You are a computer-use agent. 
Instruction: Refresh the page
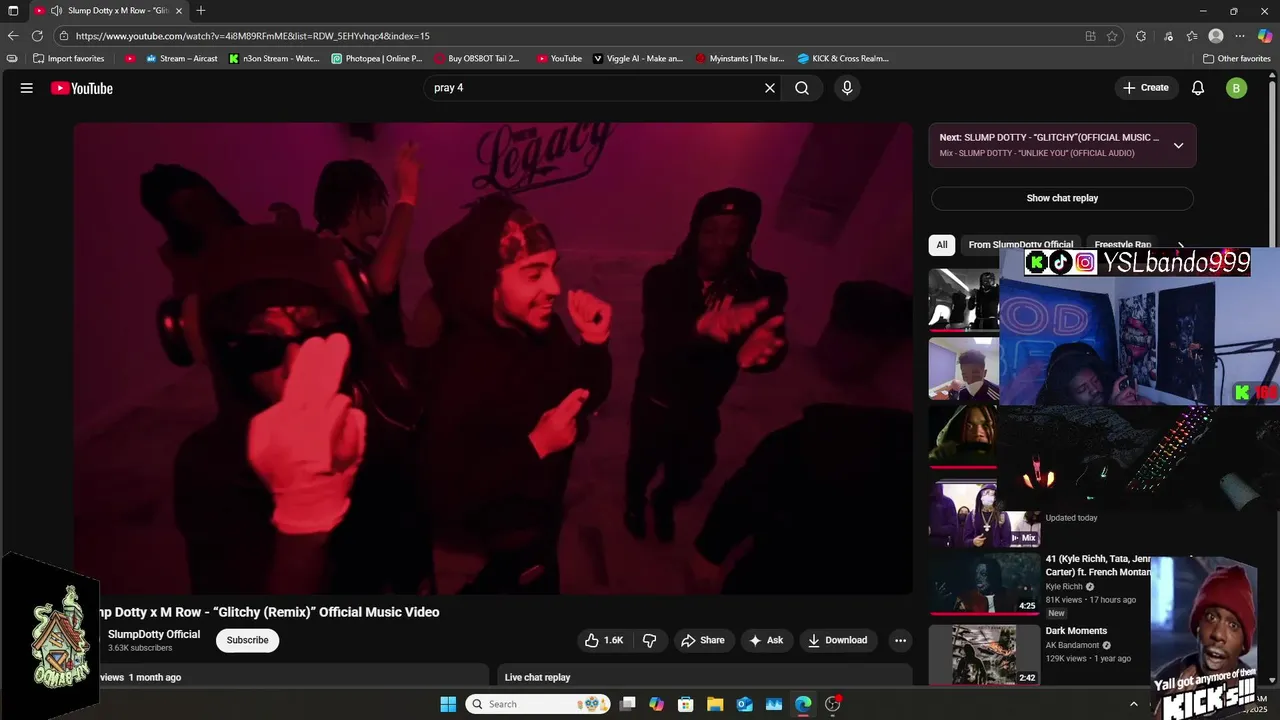point(38,36)
